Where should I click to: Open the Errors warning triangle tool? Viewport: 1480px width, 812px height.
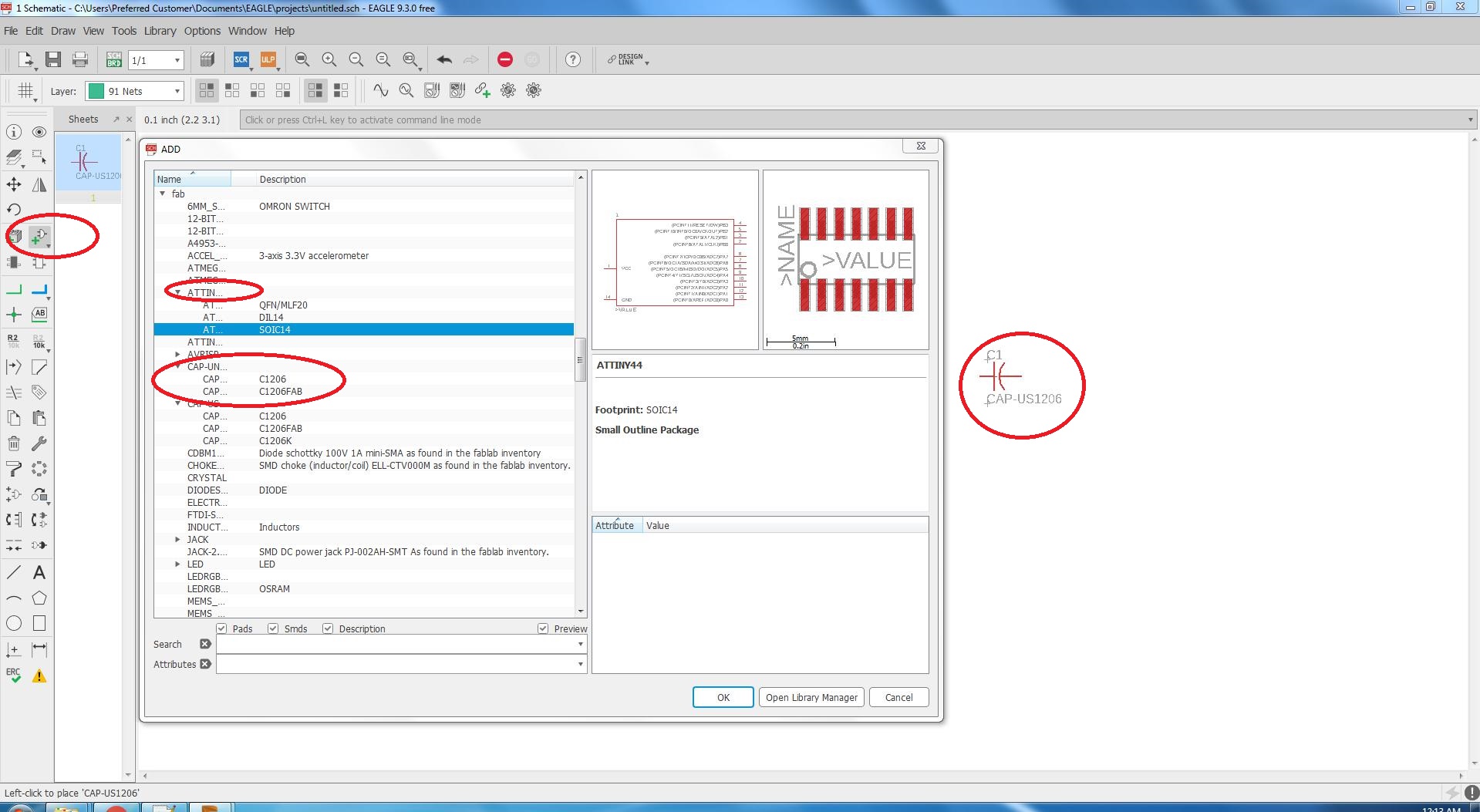coord(39,676)
